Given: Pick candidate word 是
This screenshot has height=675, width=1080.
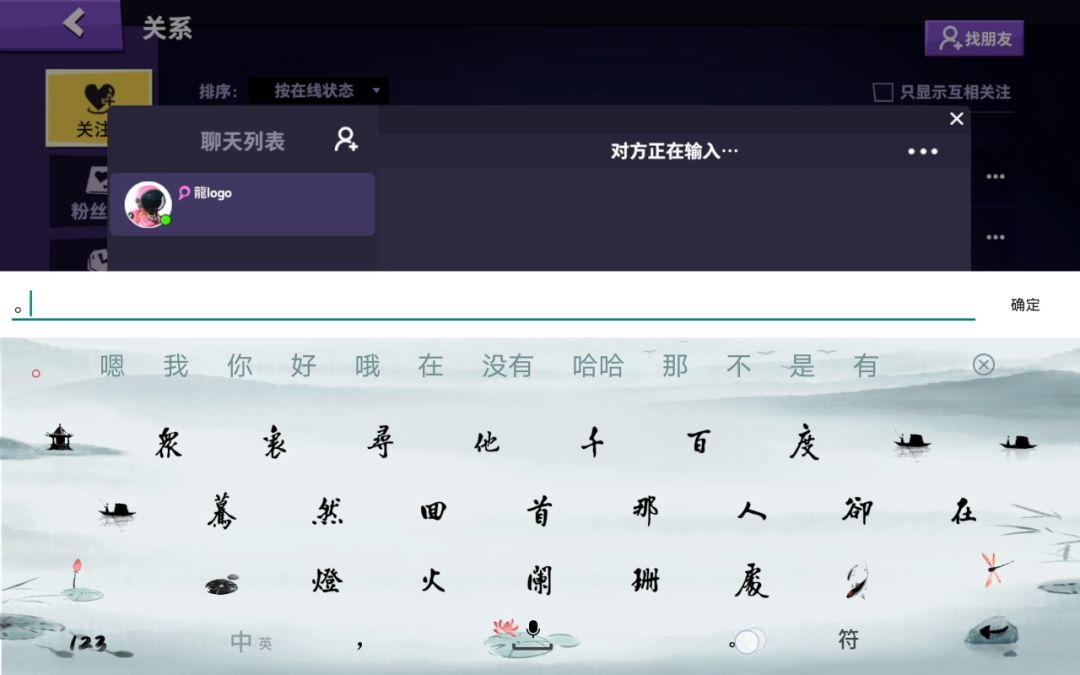Looking at the screenshot, I should tap(802, 365).
